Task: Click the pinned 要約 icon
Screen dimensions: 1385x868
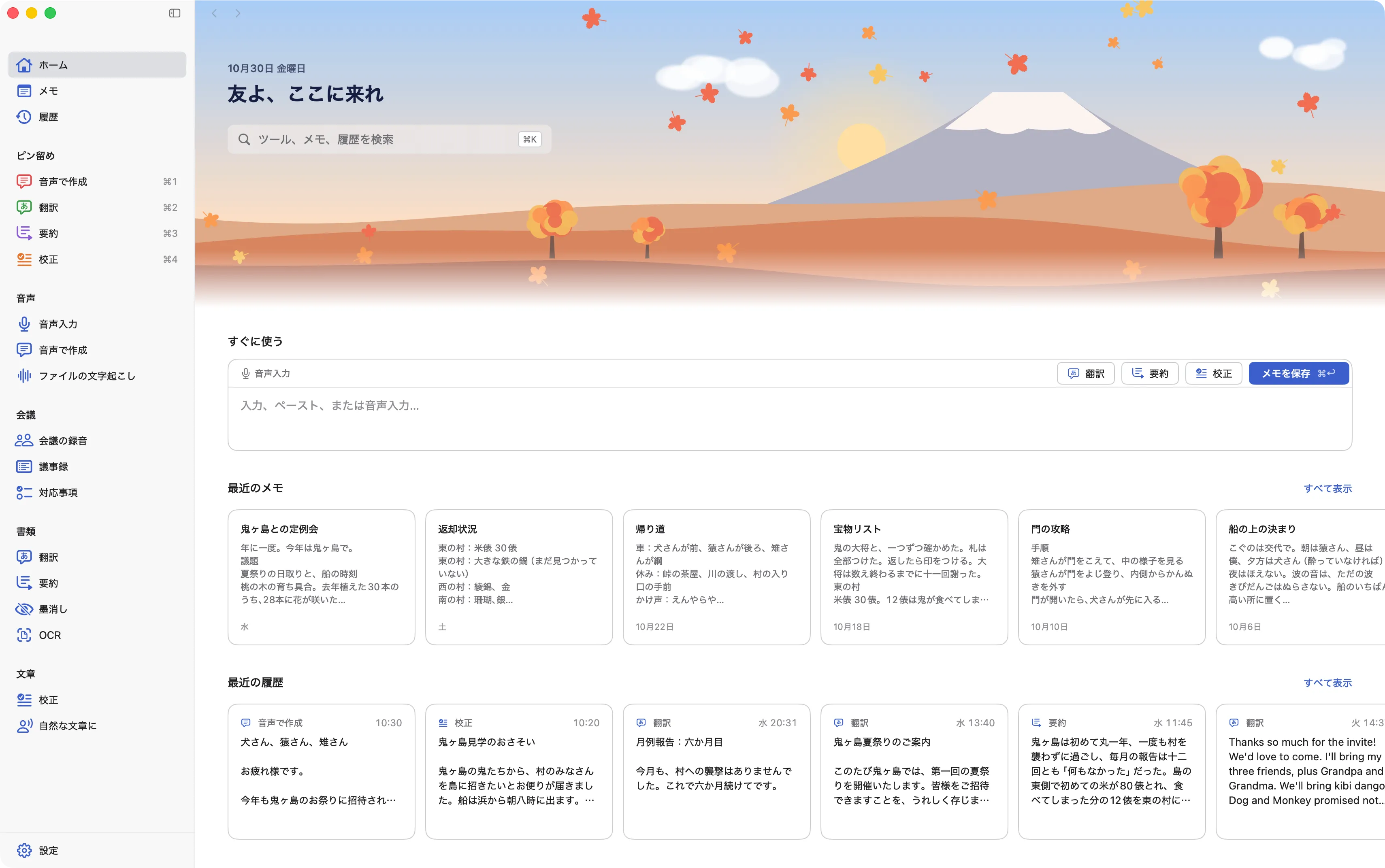Action: click(24, 233)
